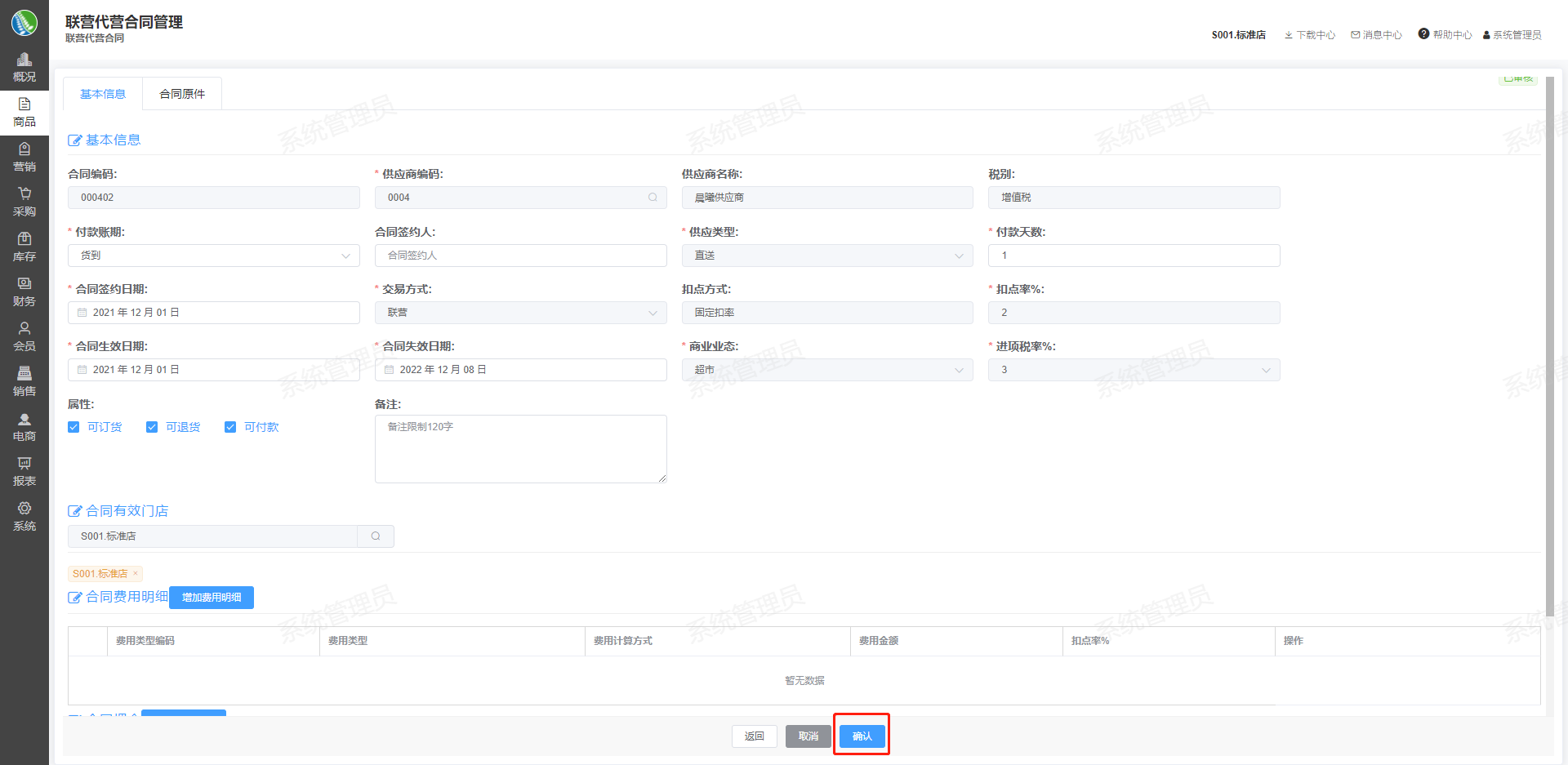This screenshot has height=765, width=1568.
Task: Click the 合同签约人 input field
Action: pyautogui.click(x=521, y=256)
